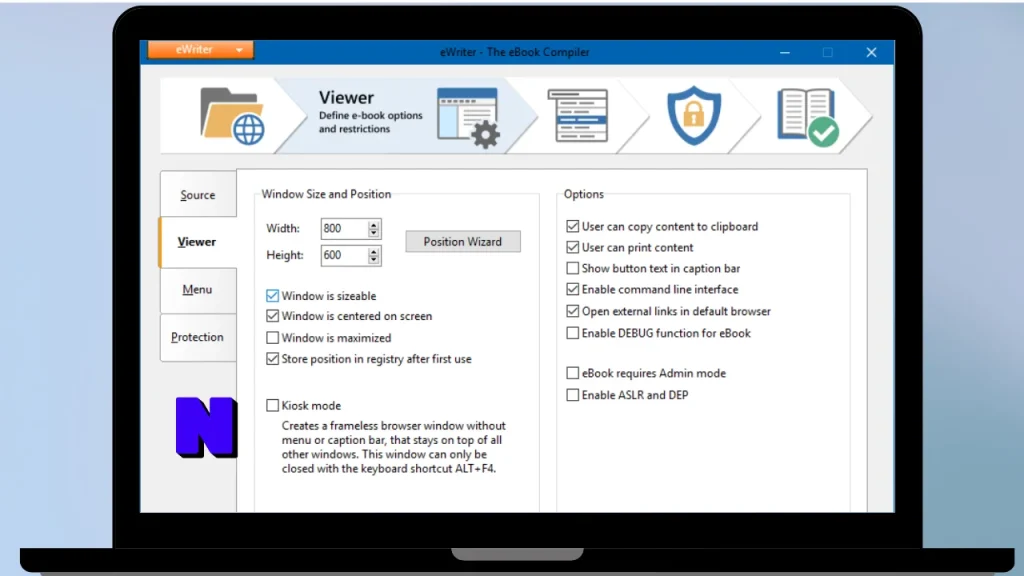The image size is (1024, 576).
Task: Close the eWriter window
Action: click(871, 52)
